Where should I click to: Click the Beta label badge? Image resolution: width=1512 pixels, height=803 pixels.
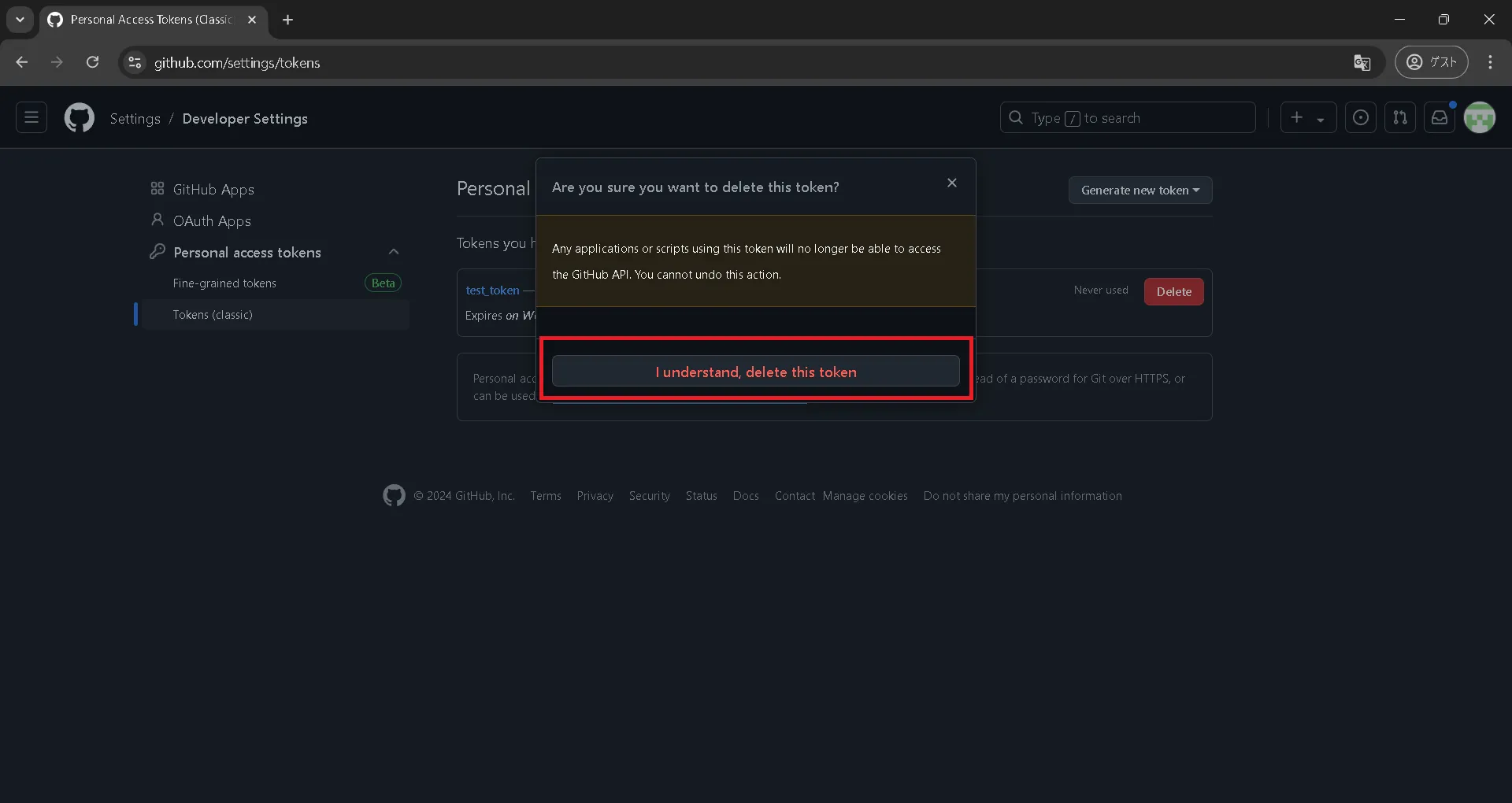point(383,283)
